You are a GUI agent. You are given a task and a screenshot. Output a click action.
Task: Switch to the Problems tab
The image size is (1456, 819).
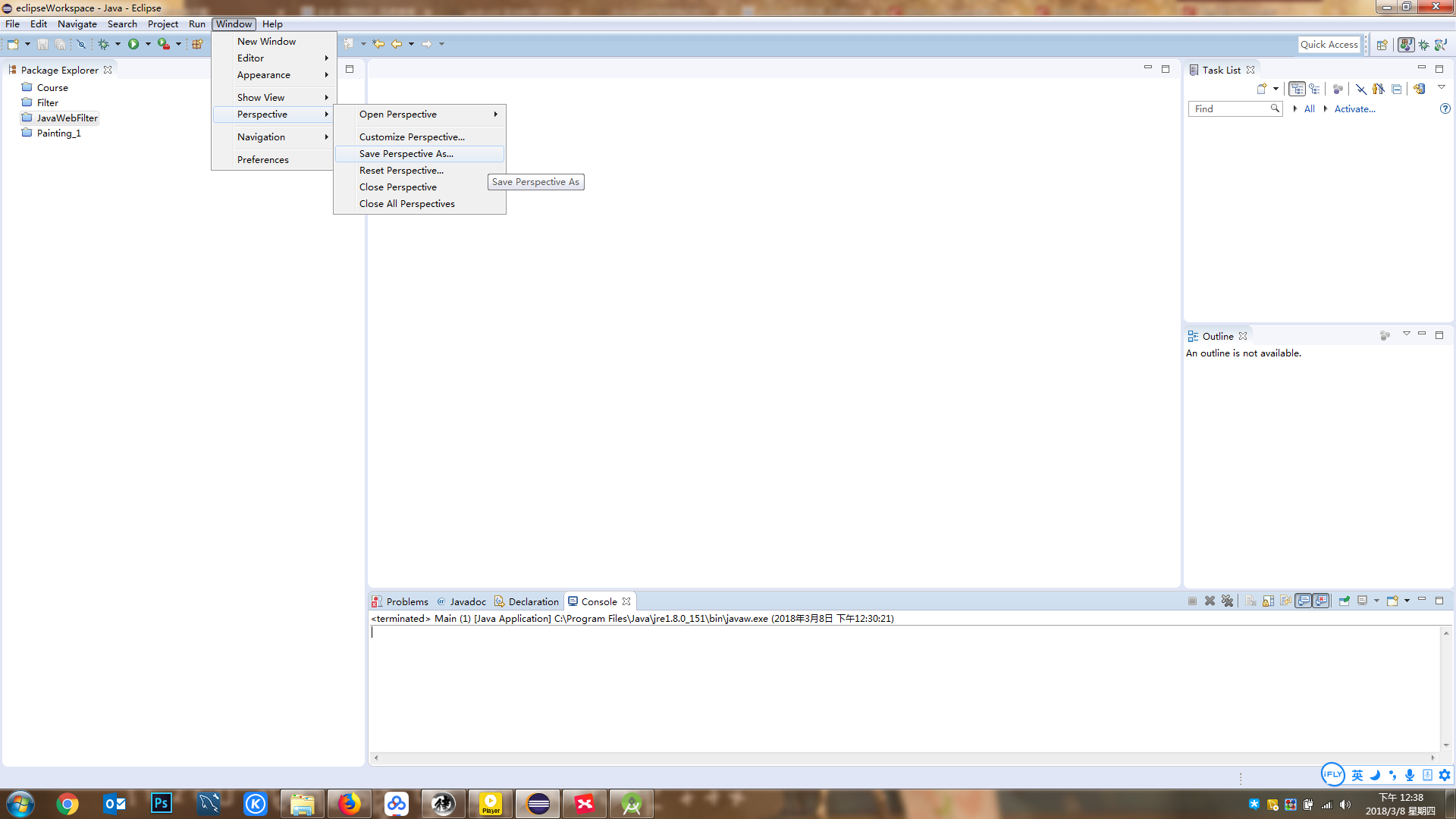pyautogui.click(x=400, y=601)
